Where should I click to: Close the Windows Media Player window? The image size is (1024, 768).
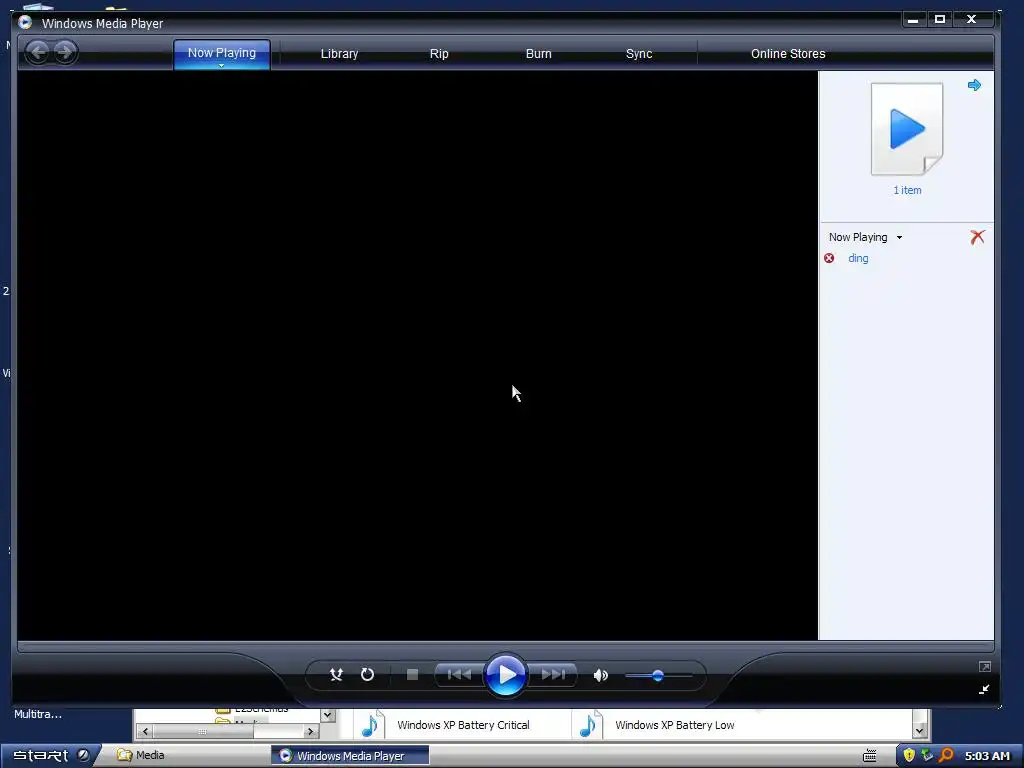pyautogui.click(x=971, y=20)
